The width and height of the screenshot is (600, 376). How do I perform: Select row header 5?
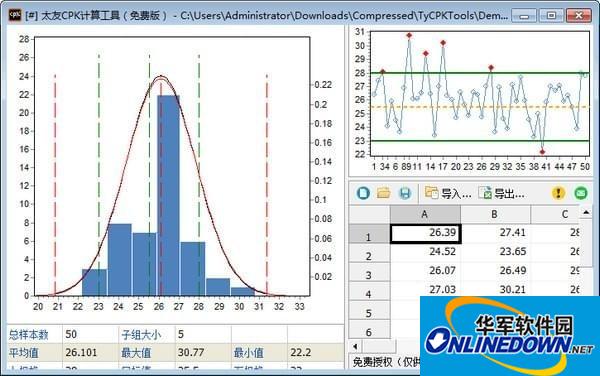pyautogui.click(x=369, y=310)
